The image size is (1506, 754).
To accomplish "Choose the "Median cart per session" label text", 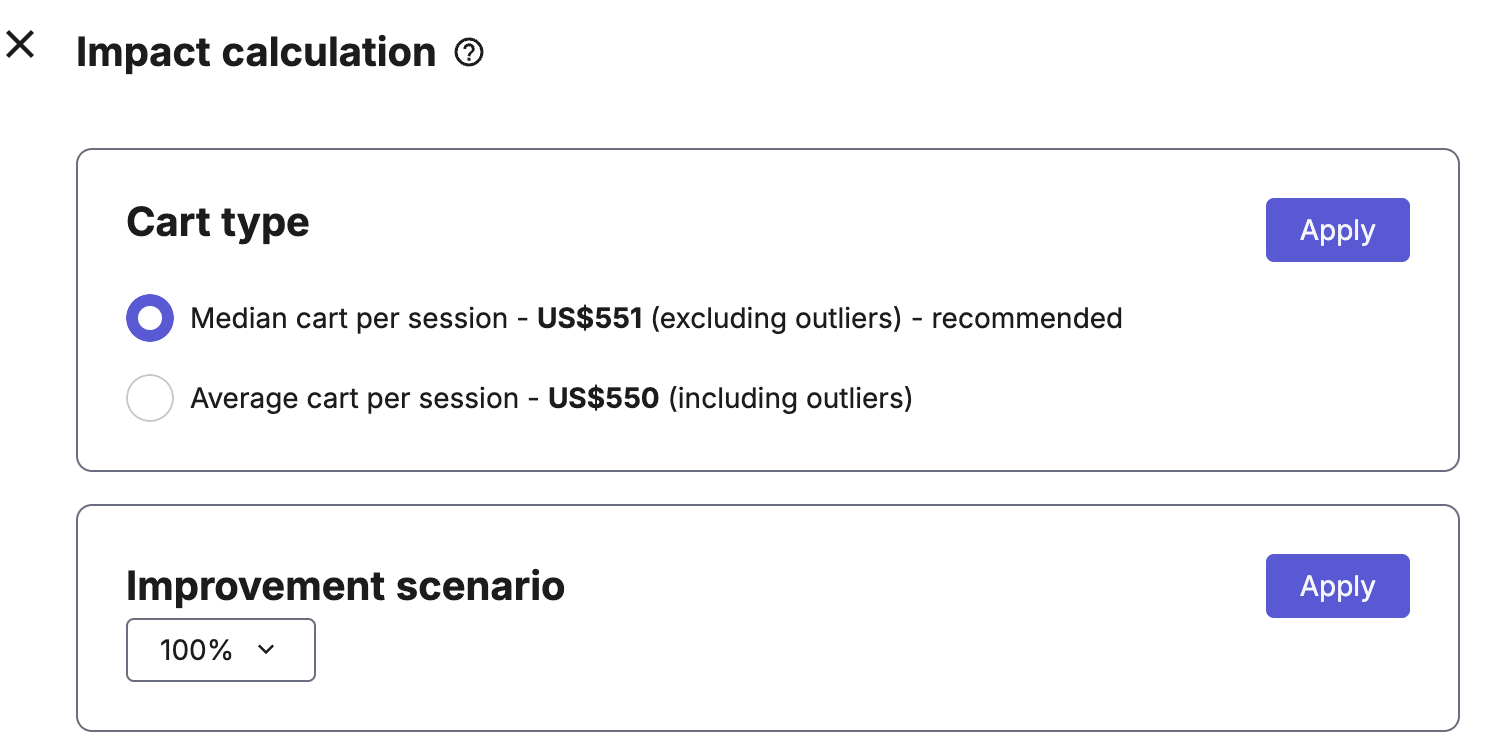I will pos(349,318).
